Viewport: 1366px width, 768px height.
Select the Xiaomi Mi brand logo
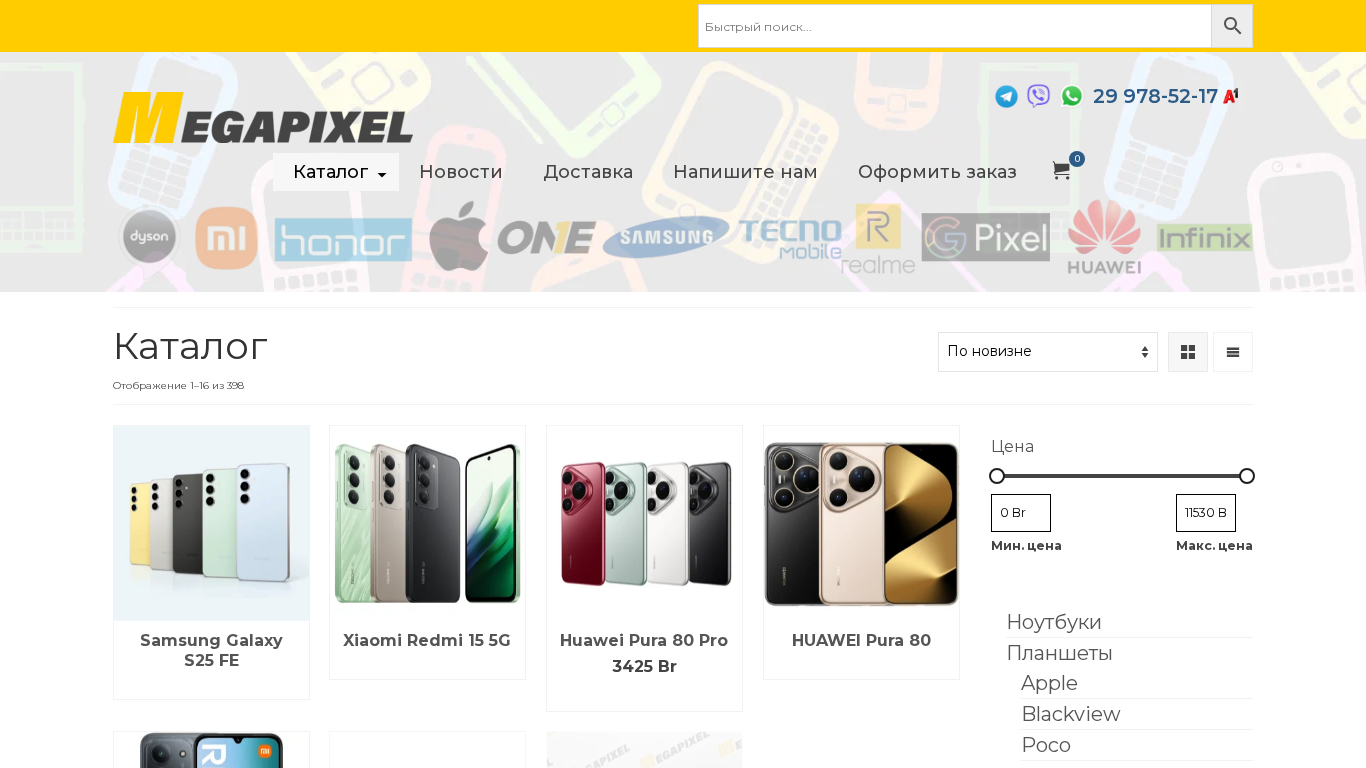click(226, 238)
